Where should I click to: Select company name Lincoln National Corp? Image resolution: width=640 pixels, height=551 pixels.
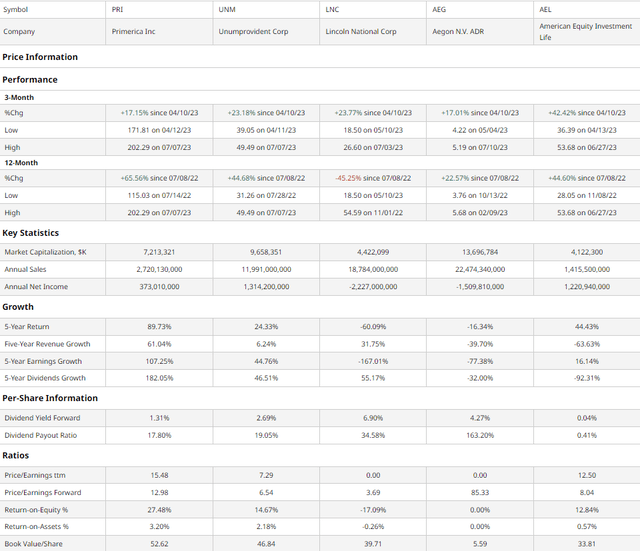pos(361,31)
